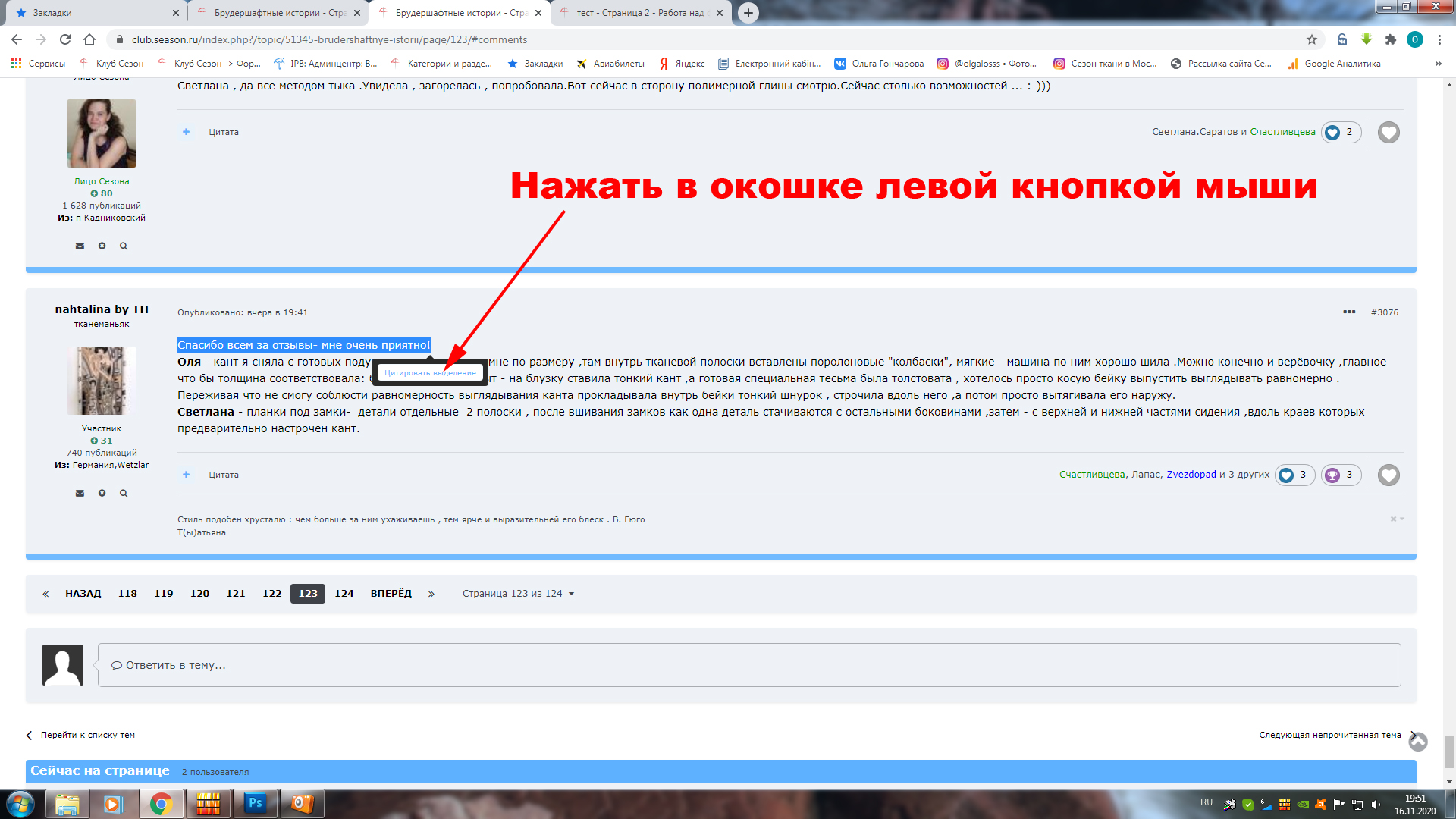Open the message envelope icon under nahtalina's avatar
1456x819 pixels.
[80, 494]
